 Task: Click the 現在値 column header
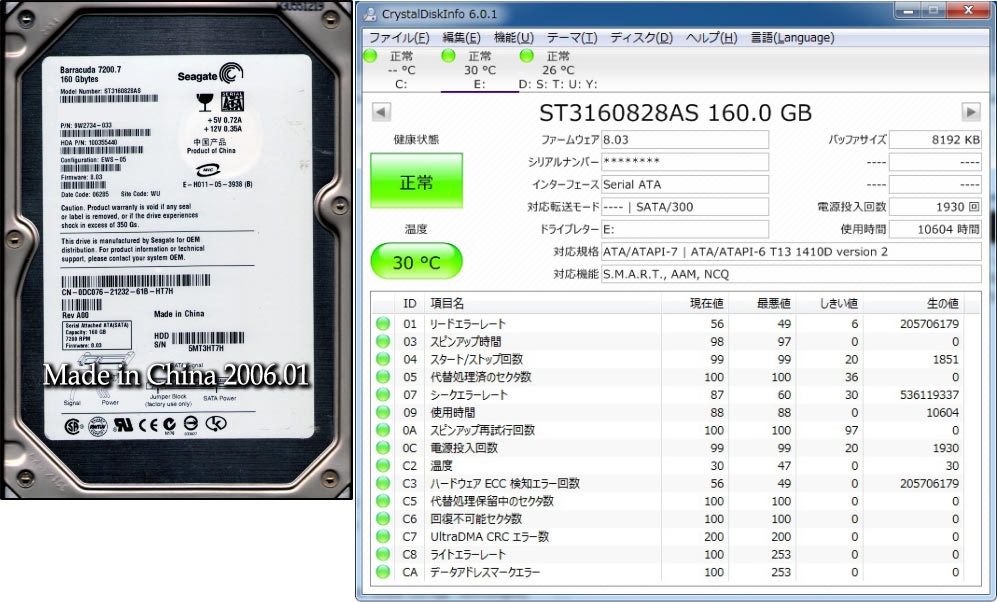694,303
